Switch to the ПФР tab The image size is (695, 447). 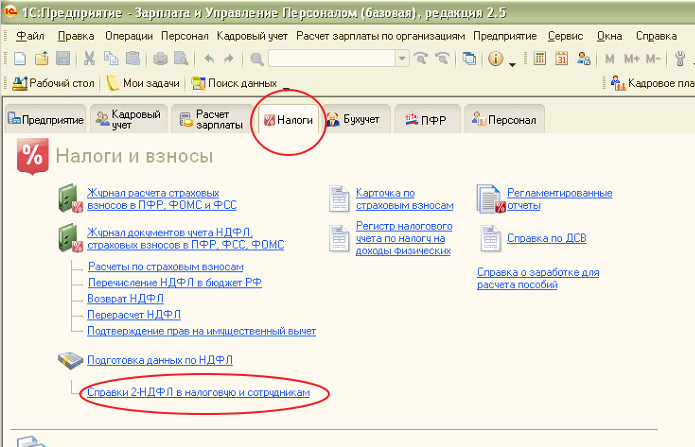[x=425, y=121]
